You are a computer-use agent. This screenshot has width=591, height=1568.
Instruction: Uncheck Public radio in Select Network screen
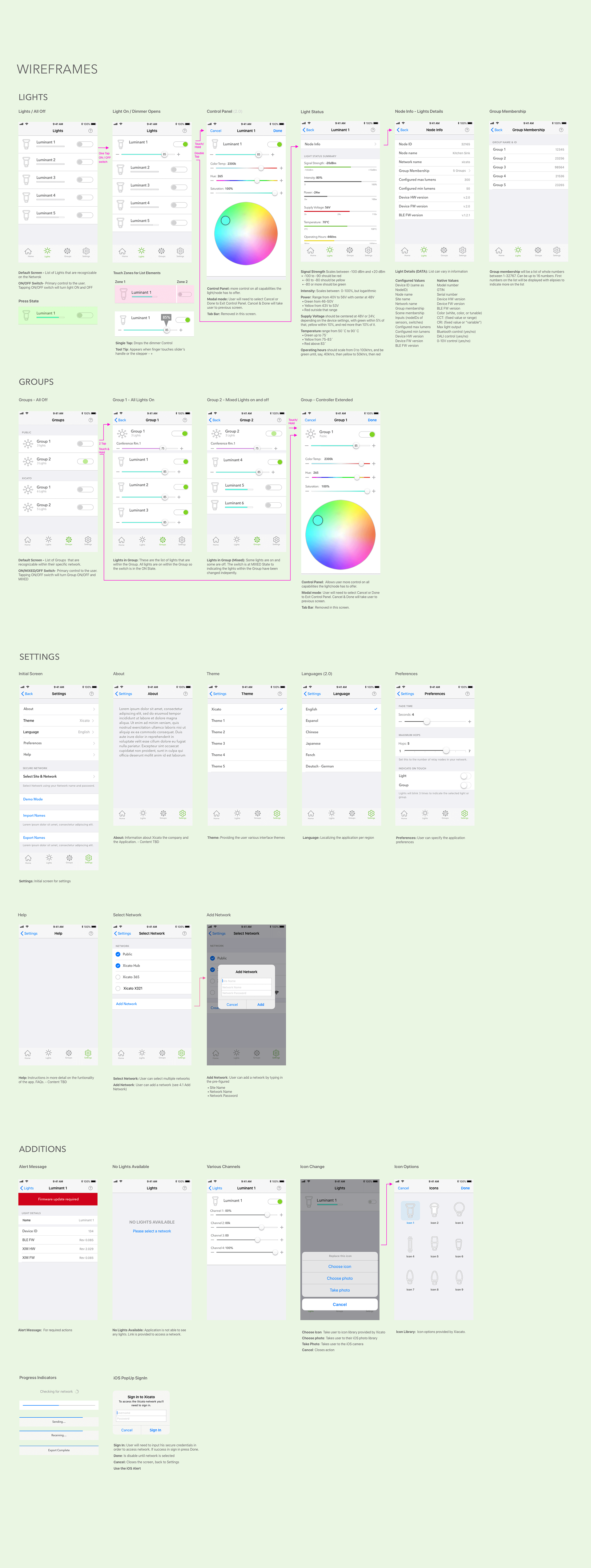click(118, 954)
